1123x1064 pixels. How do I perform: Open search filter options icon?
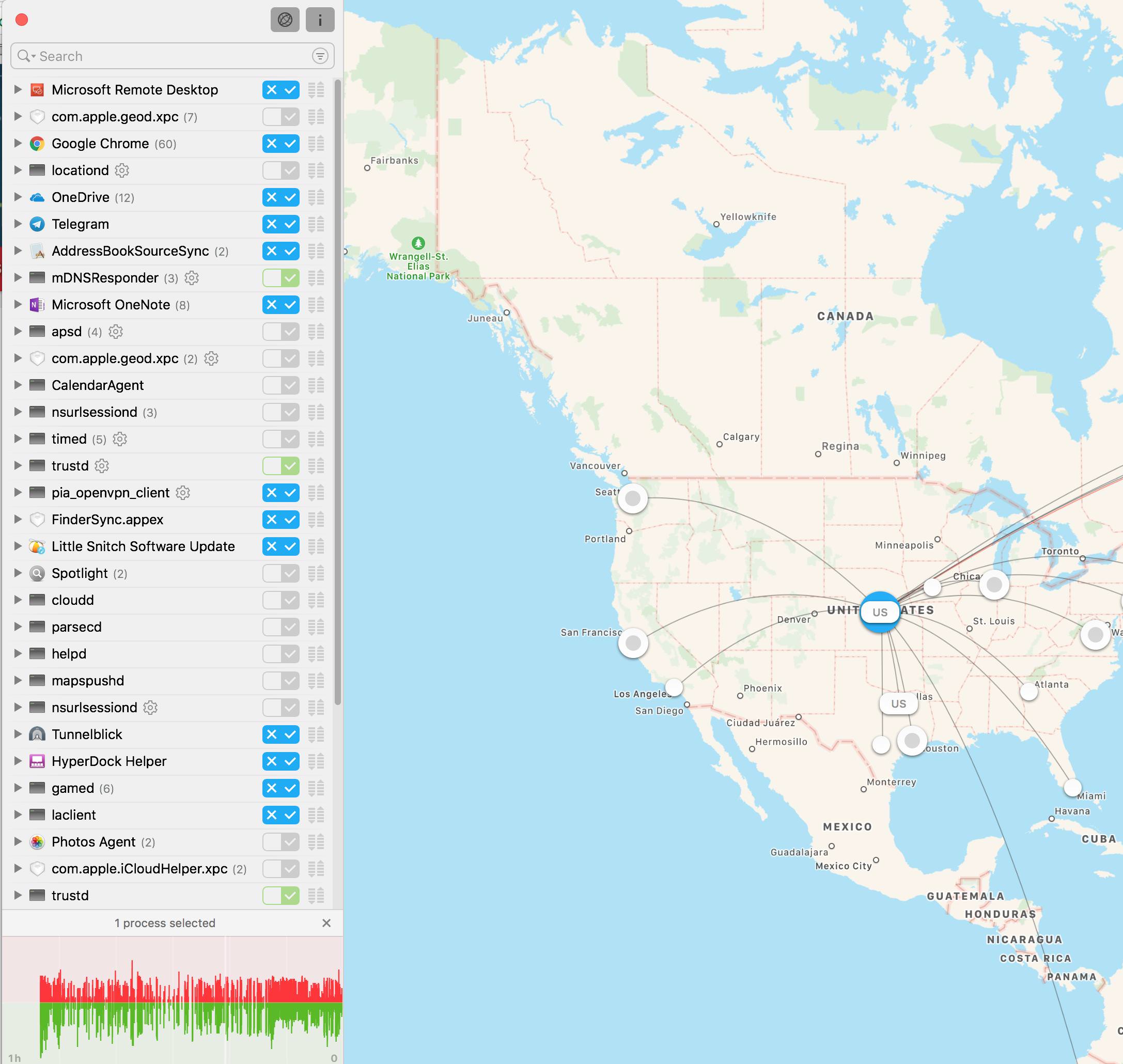(320, 56)
